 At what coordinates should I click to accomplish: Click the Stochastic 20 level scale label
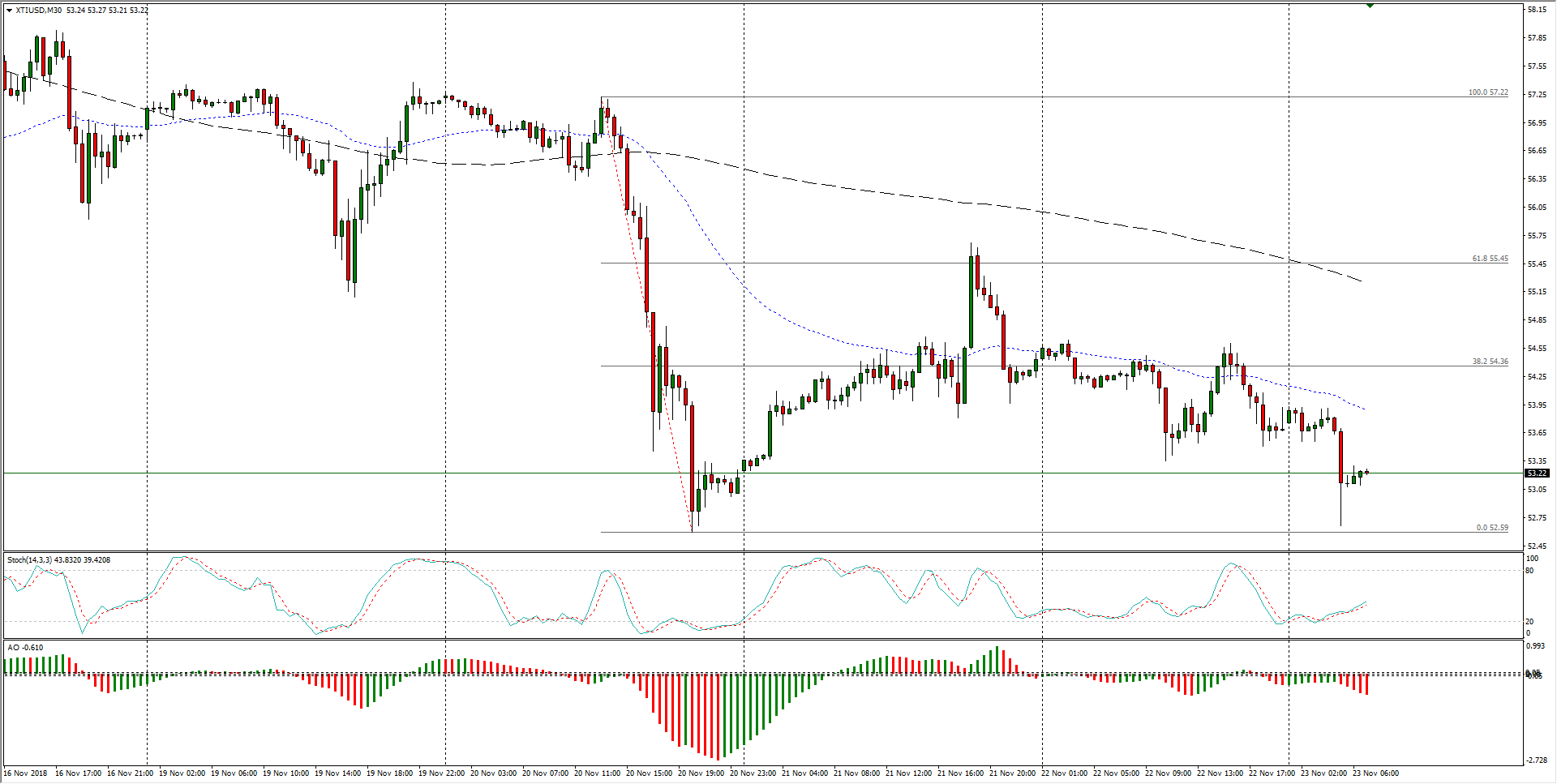pos(1529,622)
